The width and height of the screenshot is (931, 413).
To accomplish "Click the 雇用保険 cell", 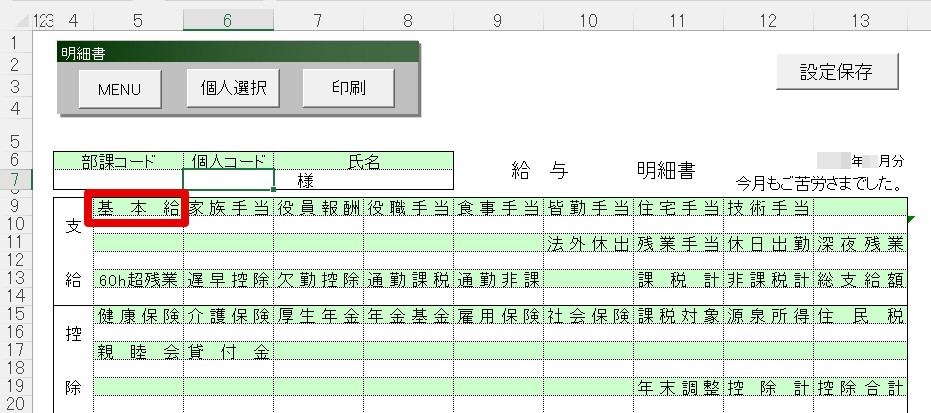I will pos(498,316).
